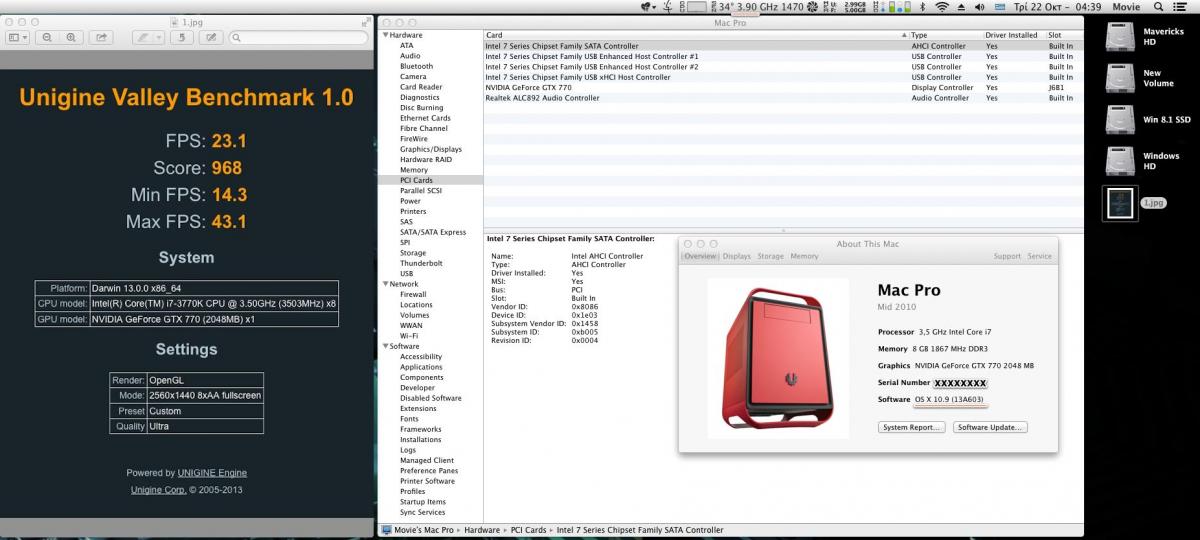This screenshot has height=540, width=1200.
Task: Sort by the Card column header
Action: [x=695, y=35]
